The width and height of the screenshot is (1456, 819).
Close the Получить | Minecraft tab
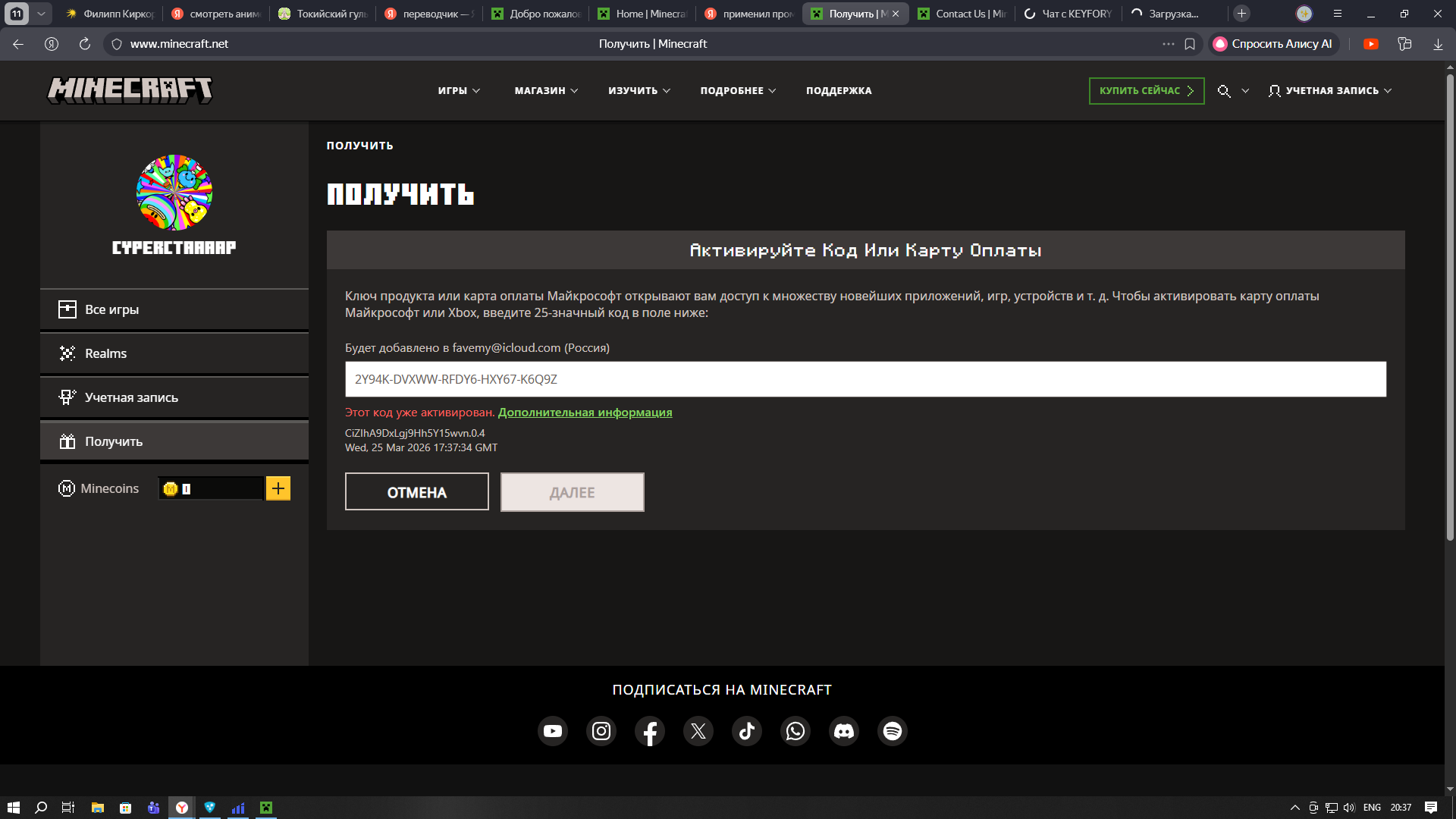pyautogui.click(x=896, y=14)
